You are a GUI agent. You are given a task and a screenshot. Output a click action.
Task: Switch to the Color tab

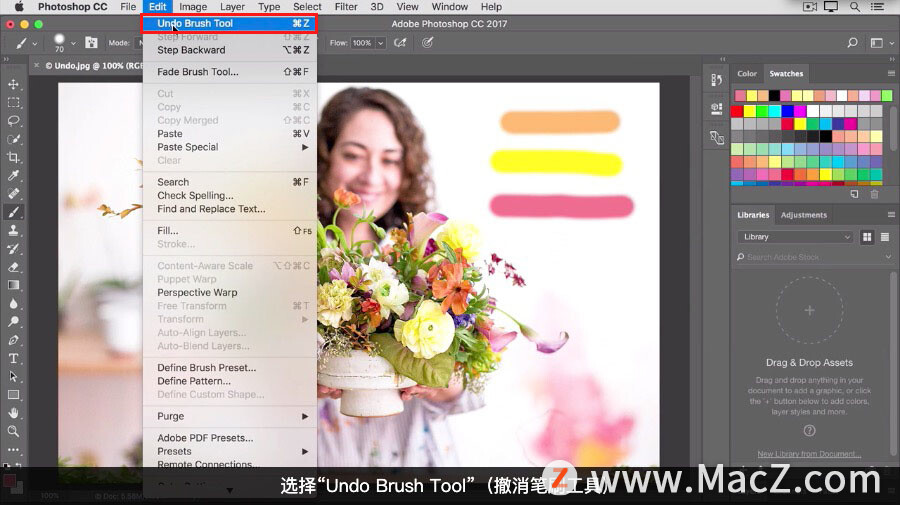click(747, 73)
